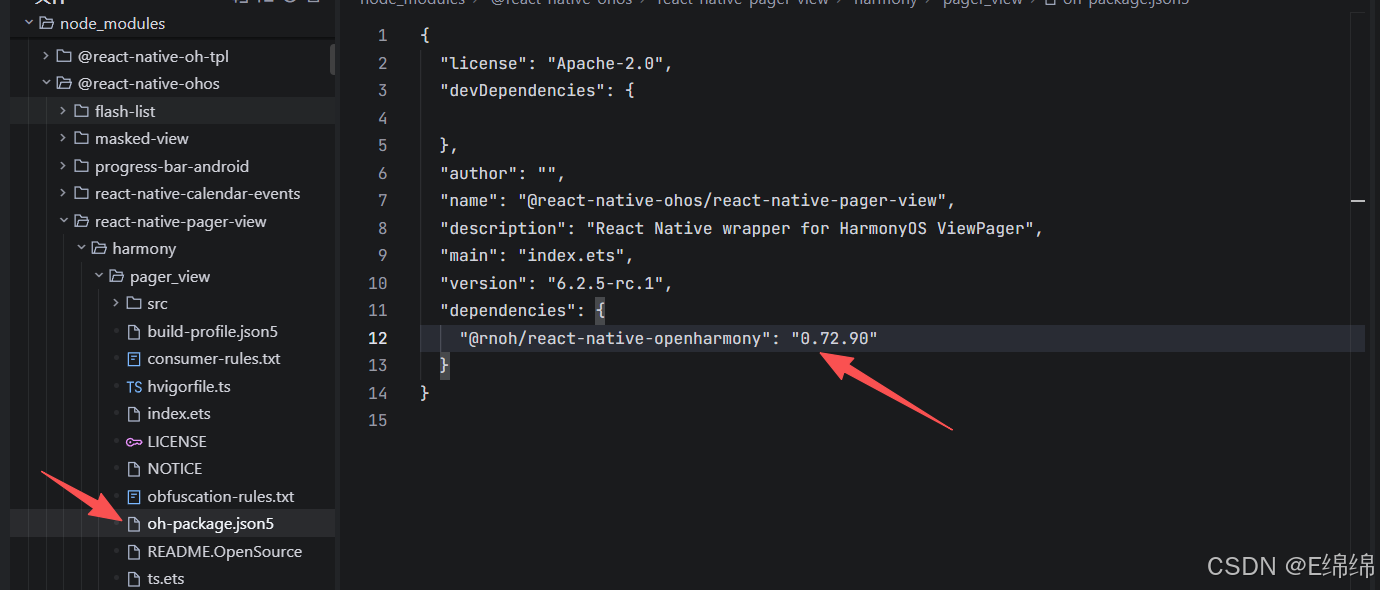Click the @react-native-ohos open-folder icon
The height and width of the screenshot is (590, 1380).
[x=64, y=83]
